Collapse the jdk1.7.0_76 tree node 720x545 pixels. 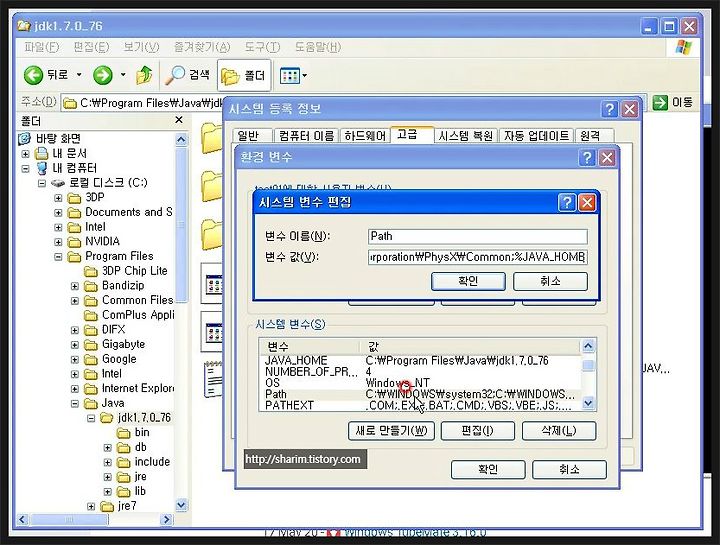pyautogui.click(x=91, y=418)
